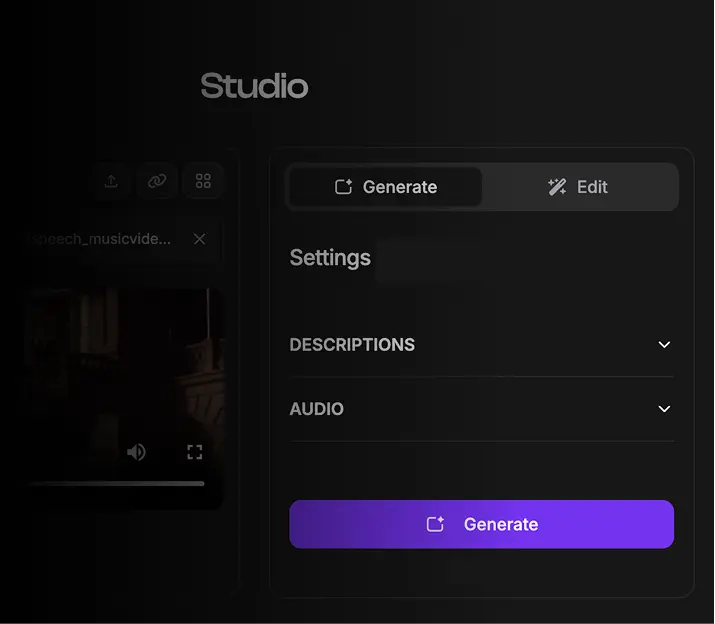Click the copy link chain icon
This screenshot has height=624, width=715.
click(157, 181)
